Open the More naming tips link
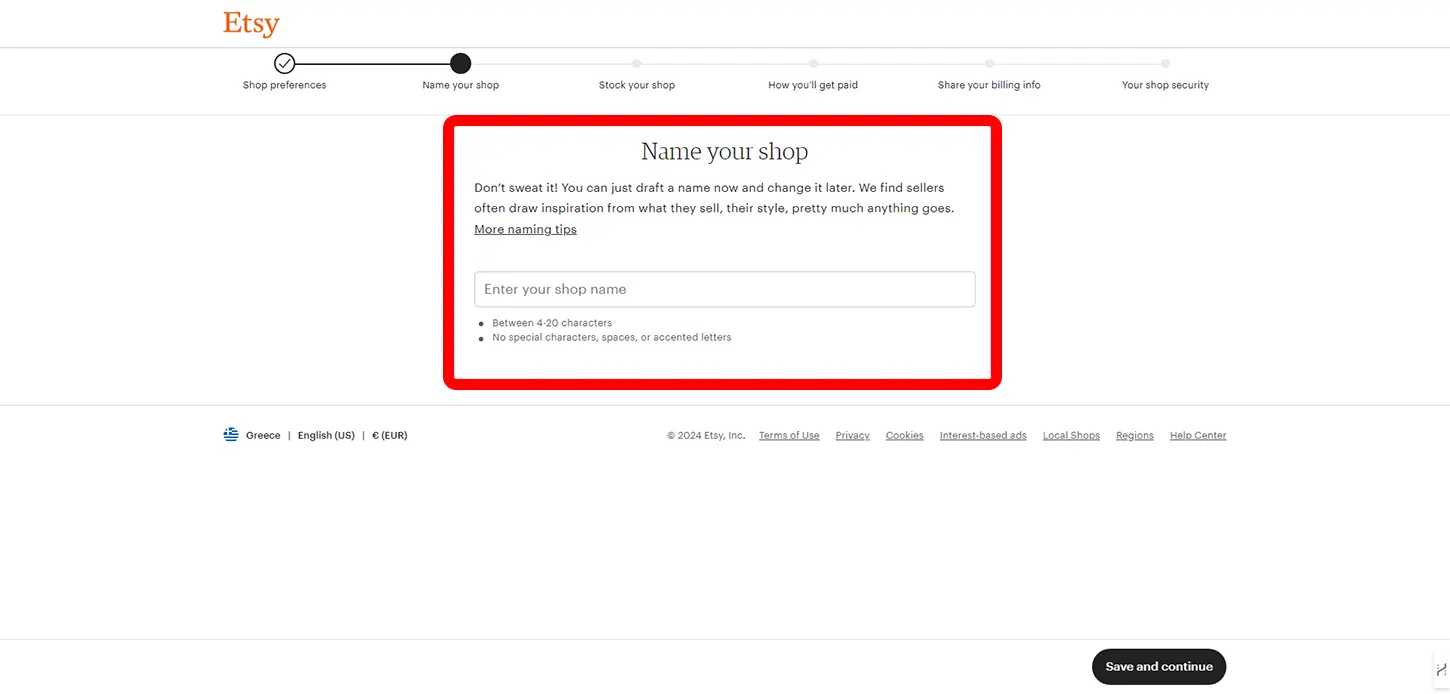1450x694 pixels. 525,229
